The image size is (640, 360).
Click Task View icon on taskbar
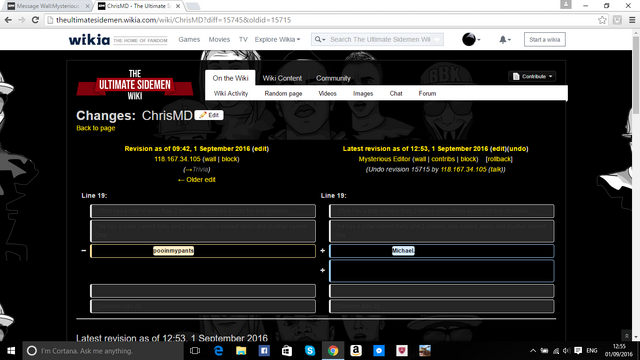[x=195, y=351]
